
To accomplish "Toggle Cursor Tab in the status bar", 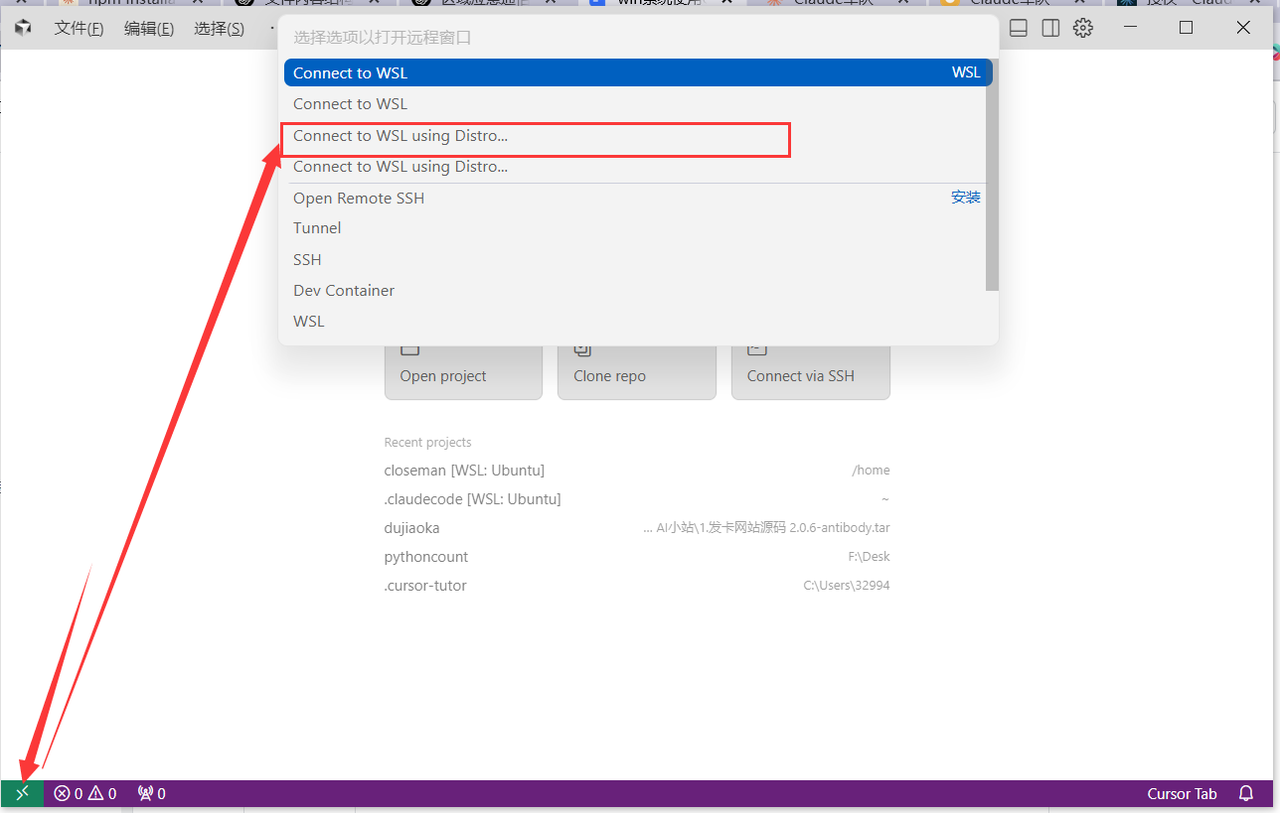I will coord(1182,793).
